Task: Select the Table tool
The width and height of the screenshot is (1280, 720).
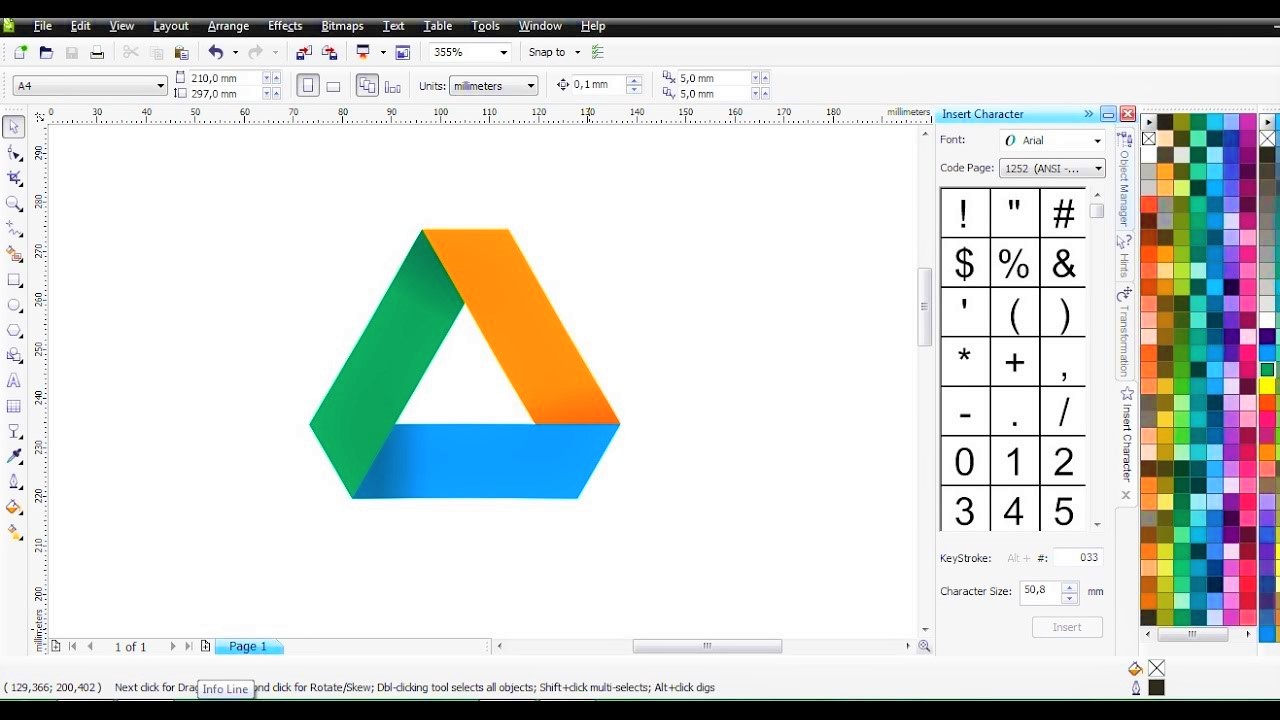Action: [14, 406]
